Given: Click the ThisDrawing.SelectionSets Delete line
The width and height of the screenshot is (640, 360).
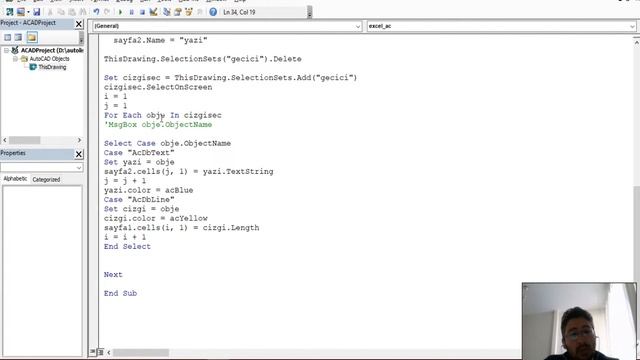Looking at the screenshot, I should coord(202,59).
